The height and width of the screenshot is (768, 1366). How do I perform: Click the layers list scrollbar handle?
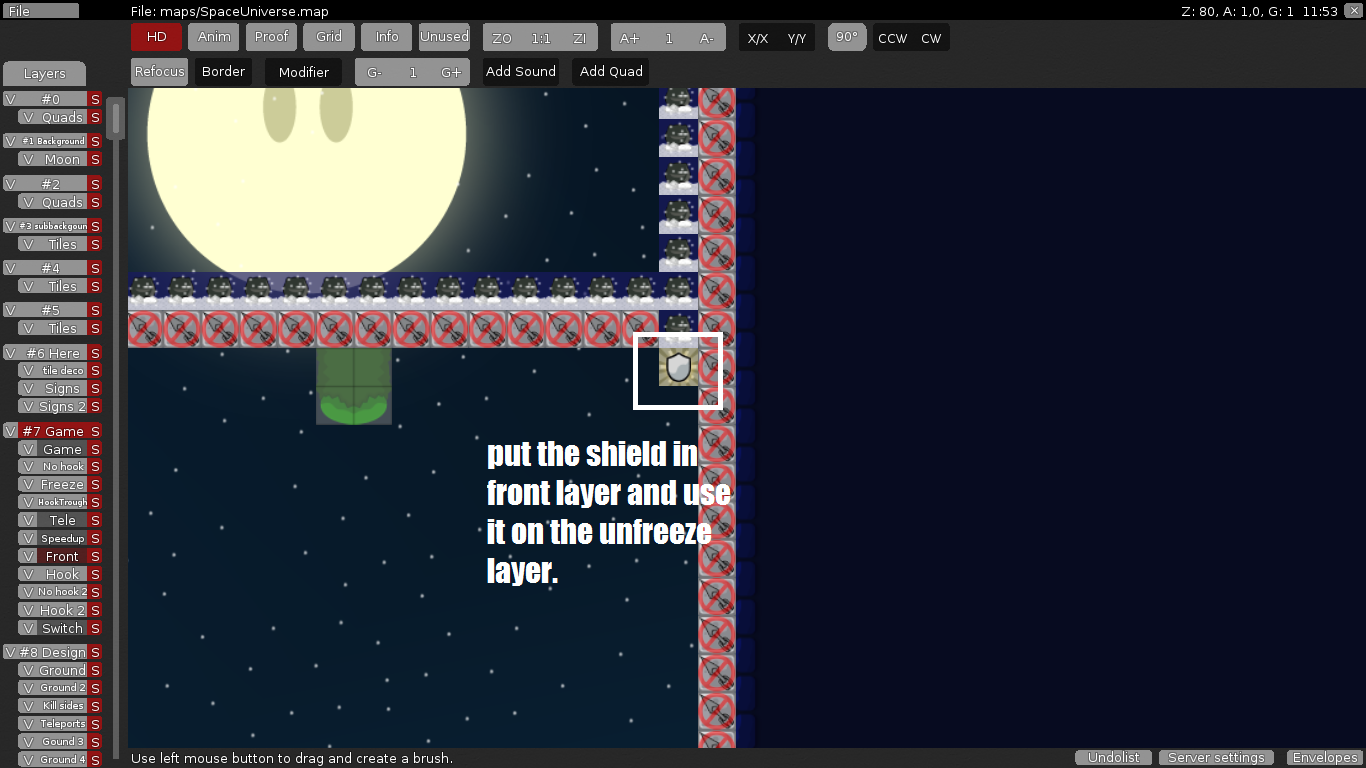tap(116, 118)
